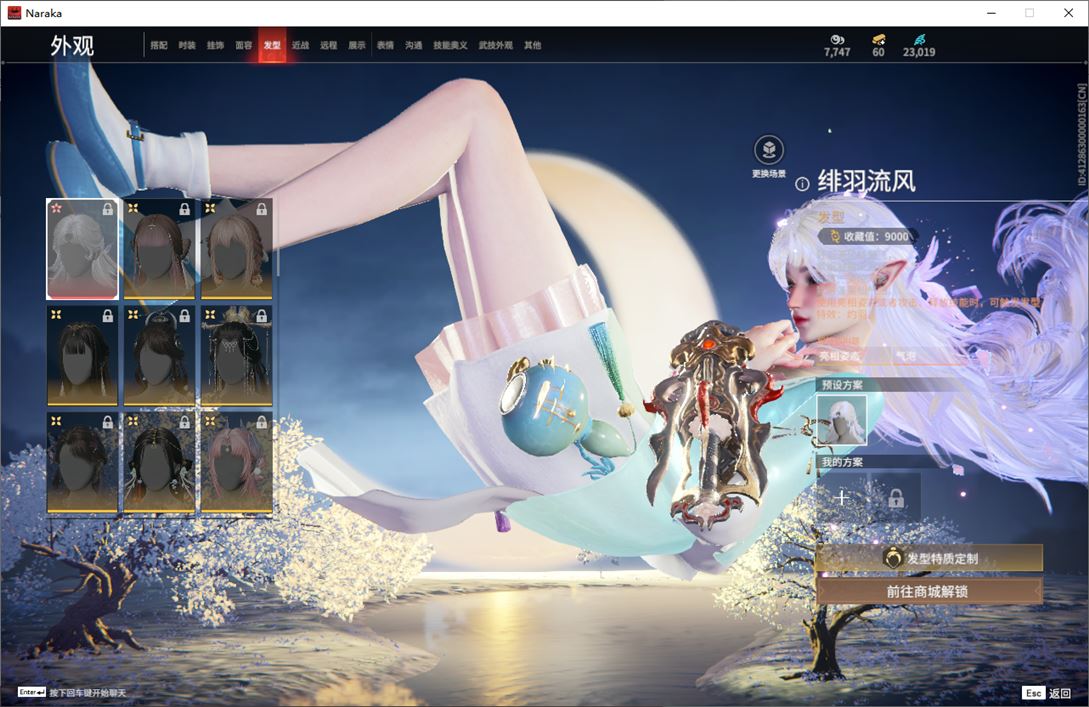Choose the black hairstyle with silver headband
Image resolution: width=1089 pixels, height=707 pixels.
click(x=159, y=356)
